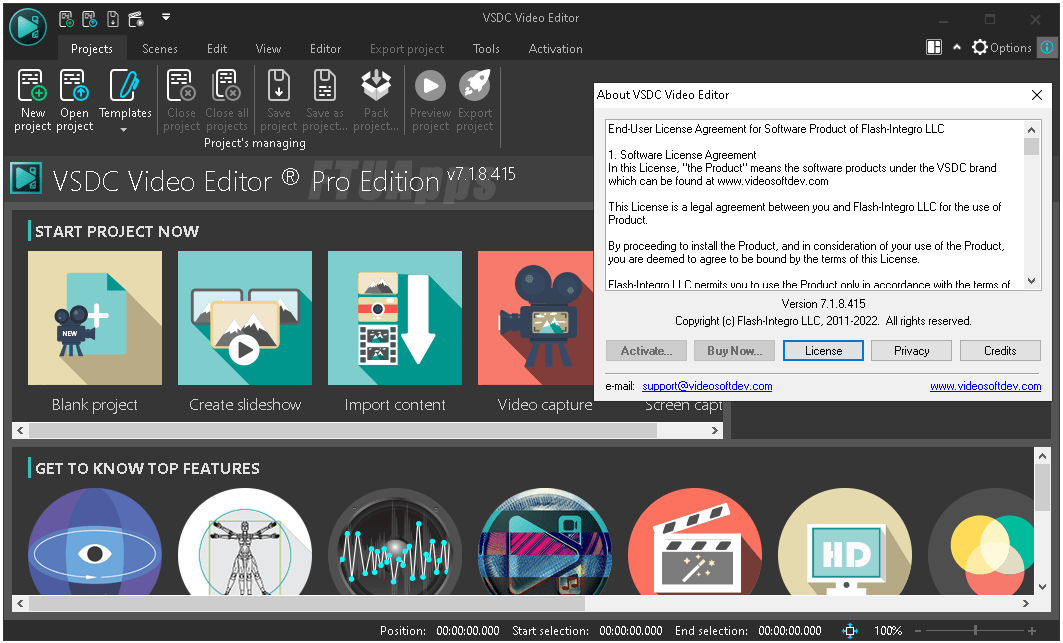The image size is (1063, 643).
Task: Open the Tools tab
Action: click(x=486, y=49)
